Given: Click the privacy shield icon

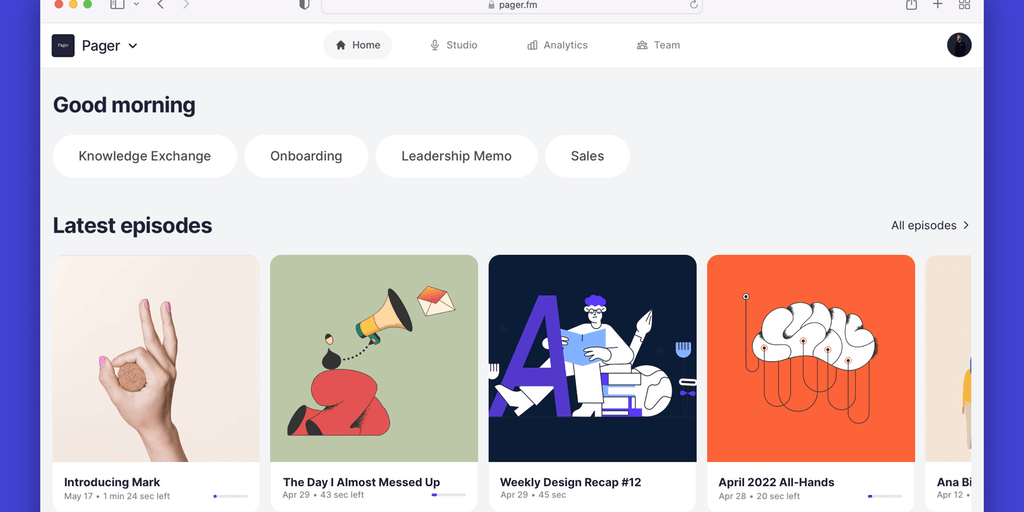Looking at the screenshot, I should pos(305,5).
